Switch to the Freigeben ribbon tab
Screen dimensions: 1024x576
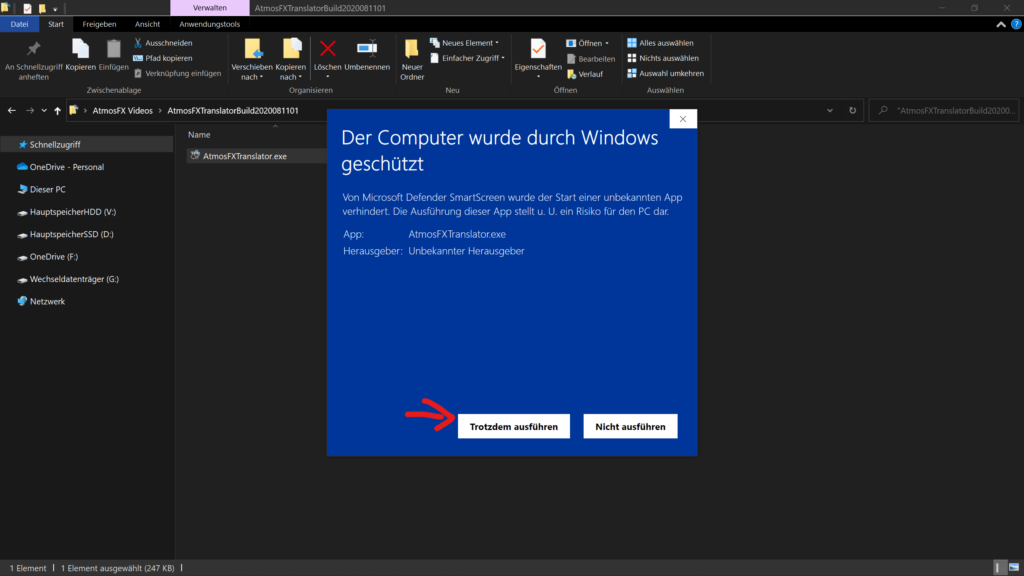point(99,24)
